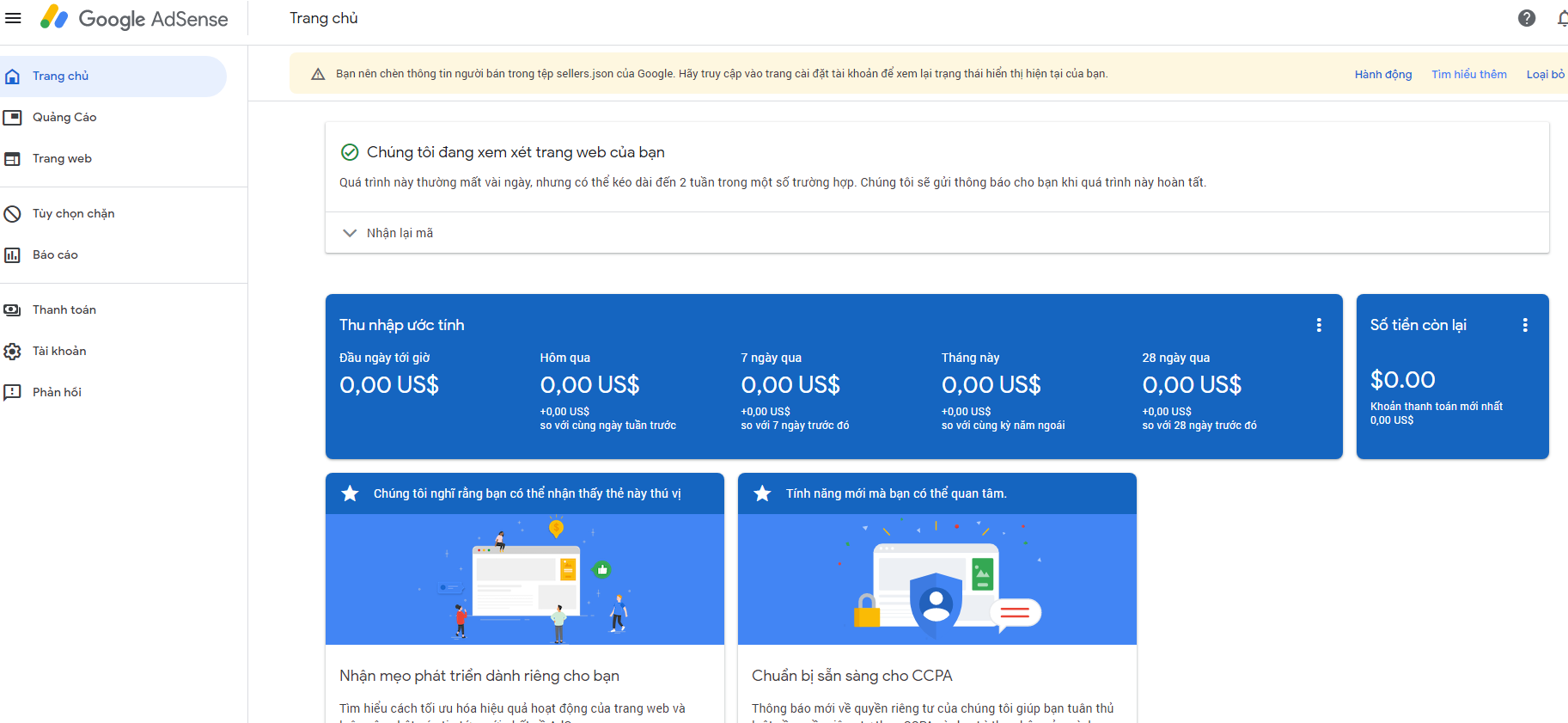Image resolution: width=1568 pixels, height=723 pixels.
Task: Click the star icon on tips card
Action: pyautogui.click(x=350, y=493)
